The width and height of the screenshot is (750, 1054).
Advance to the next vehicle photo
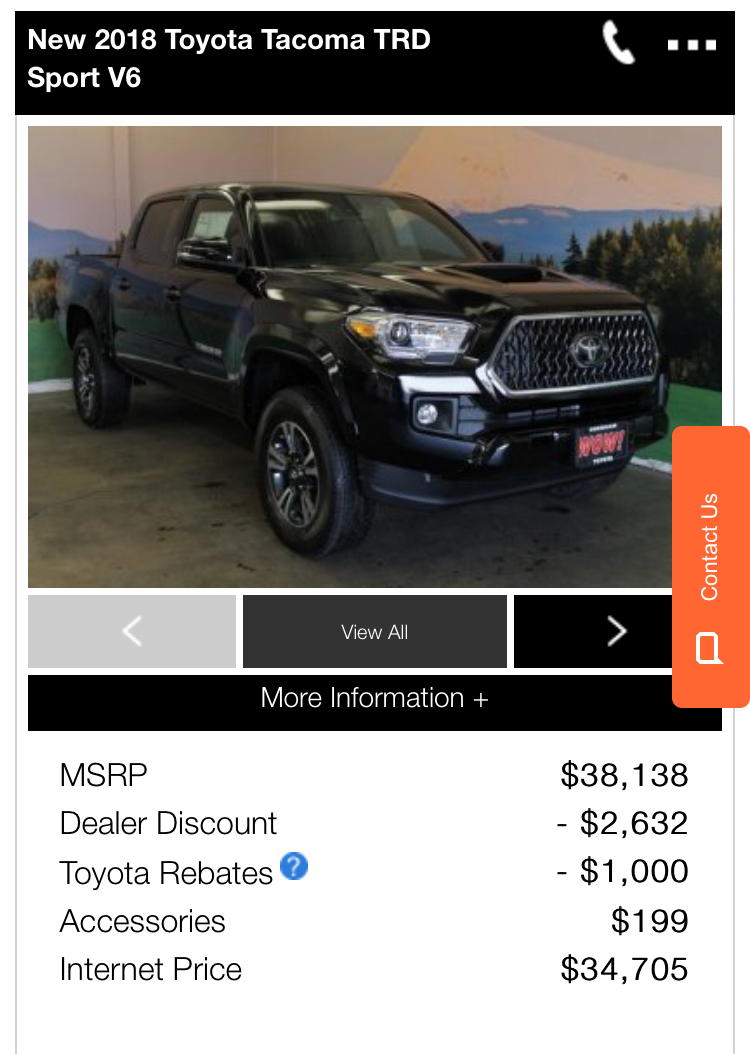coord(593,631)
